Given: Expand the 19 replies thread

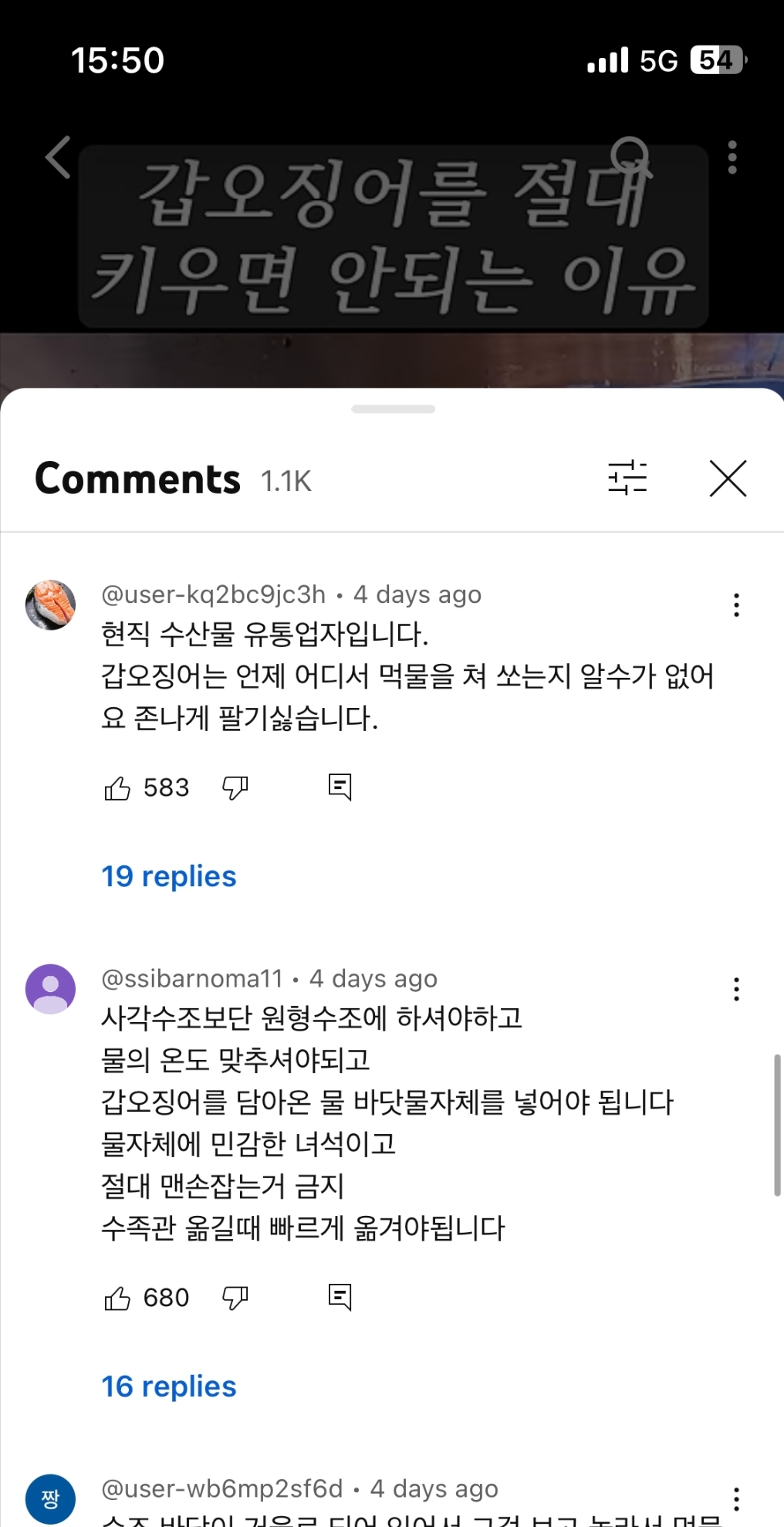Looking at the screenshot, I should 169,876.
